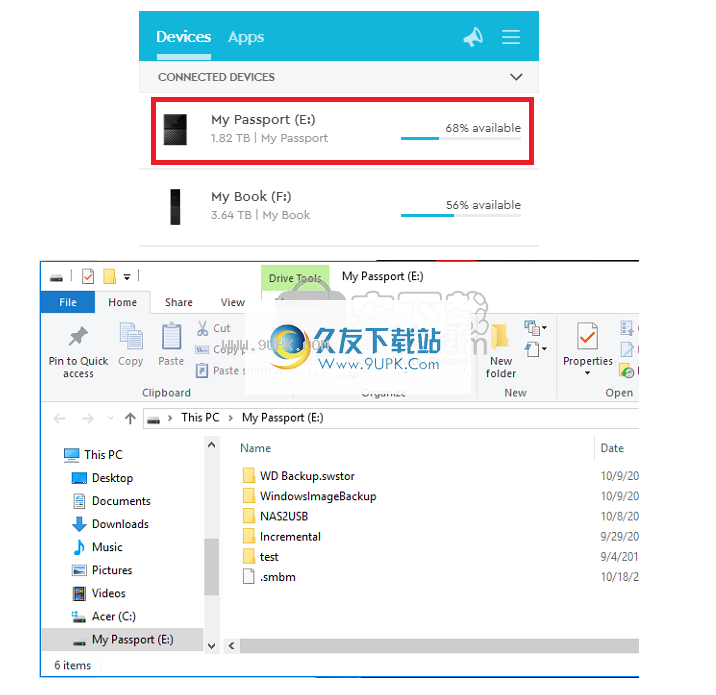
Task: Click My Book 56% available usage bar
Action: click(461, 216)
